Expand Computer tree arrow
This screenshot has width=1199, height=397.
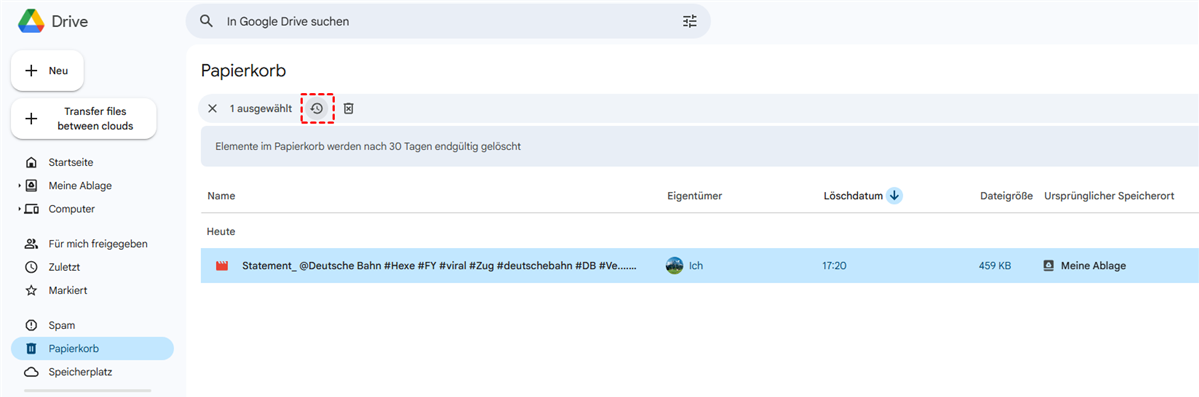pos(20,209)
